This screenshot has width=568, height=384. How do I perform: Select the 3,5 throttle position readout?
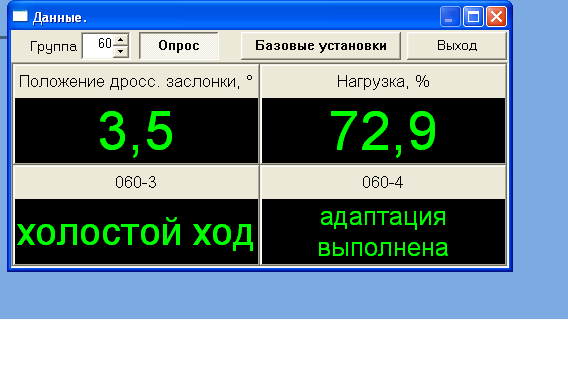136,131
